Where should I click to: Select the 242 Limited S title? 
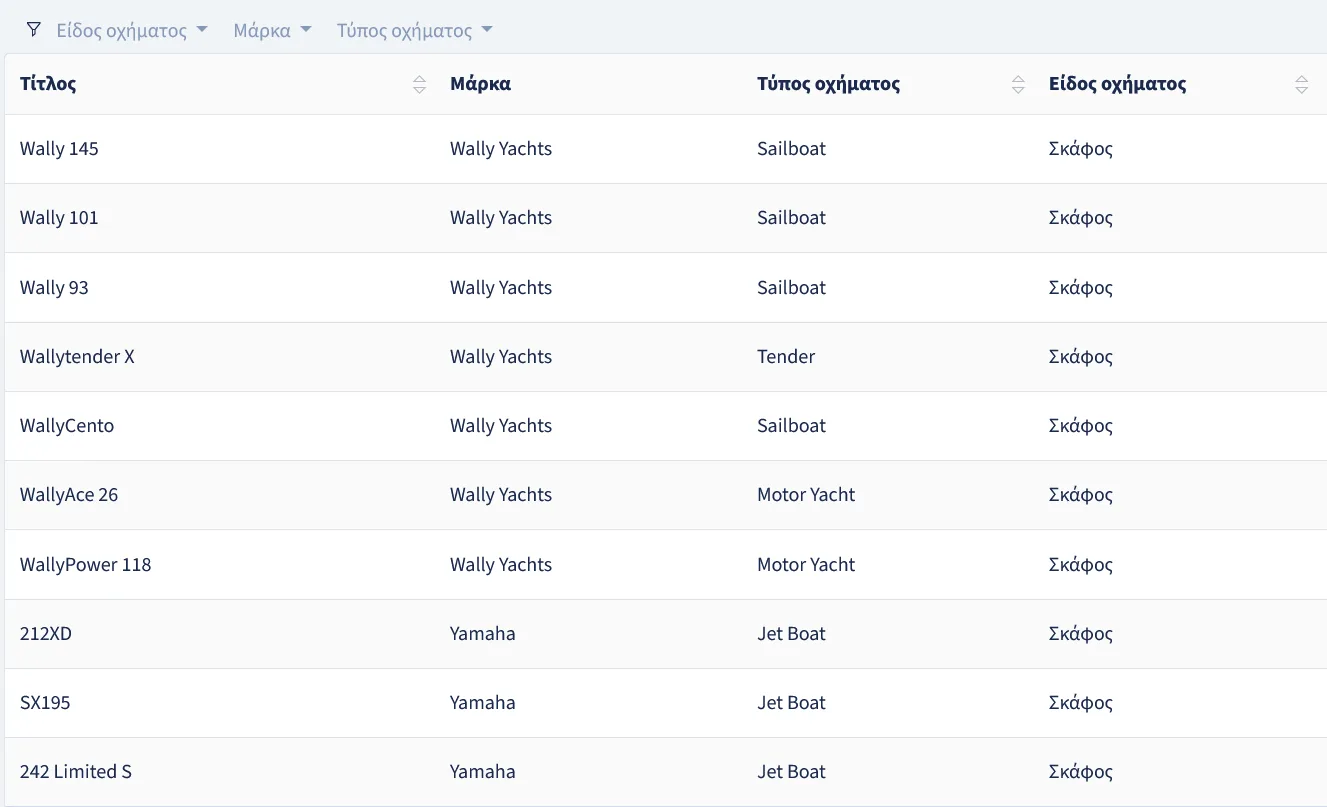(x=76, y=772)
